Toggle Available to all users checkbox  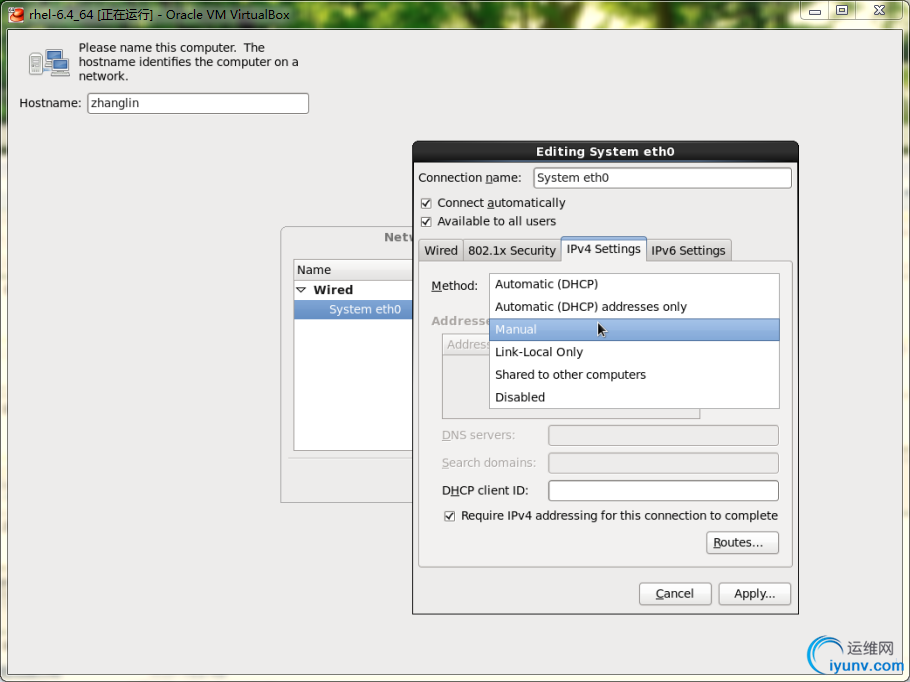(426, 222)
